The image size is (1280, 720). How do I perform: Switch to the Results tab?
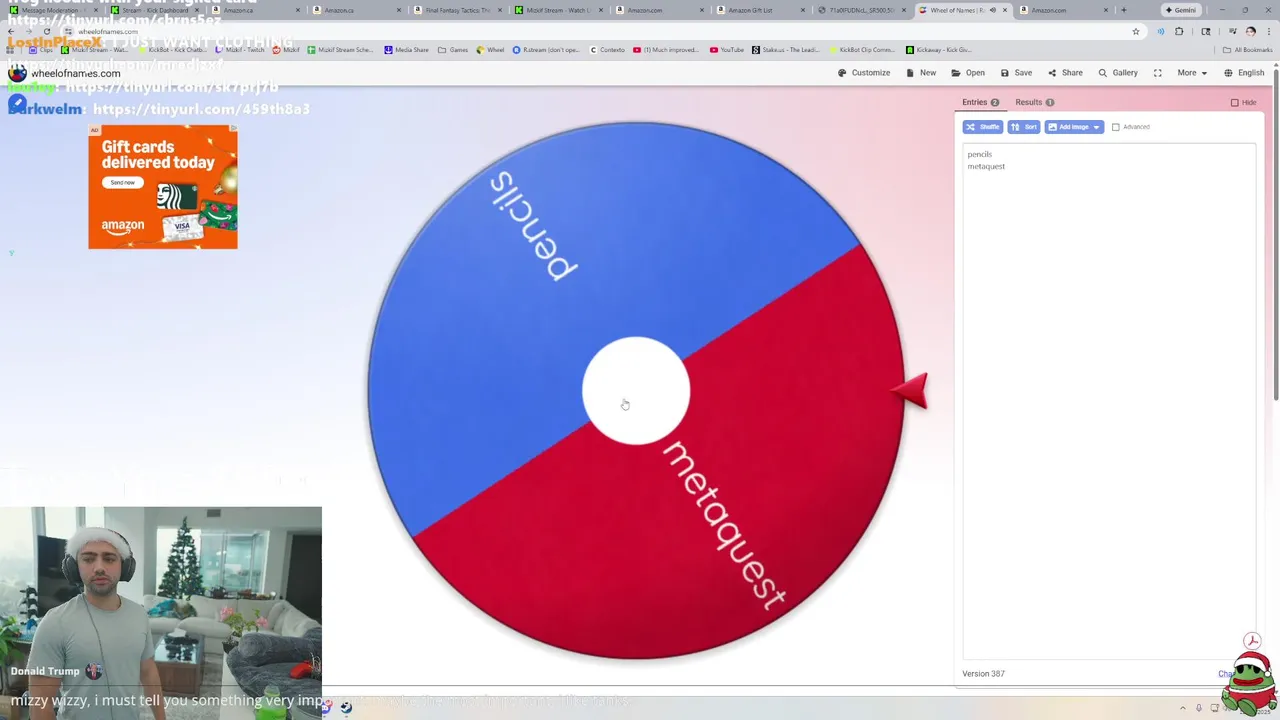click(x=1034, y=102)
